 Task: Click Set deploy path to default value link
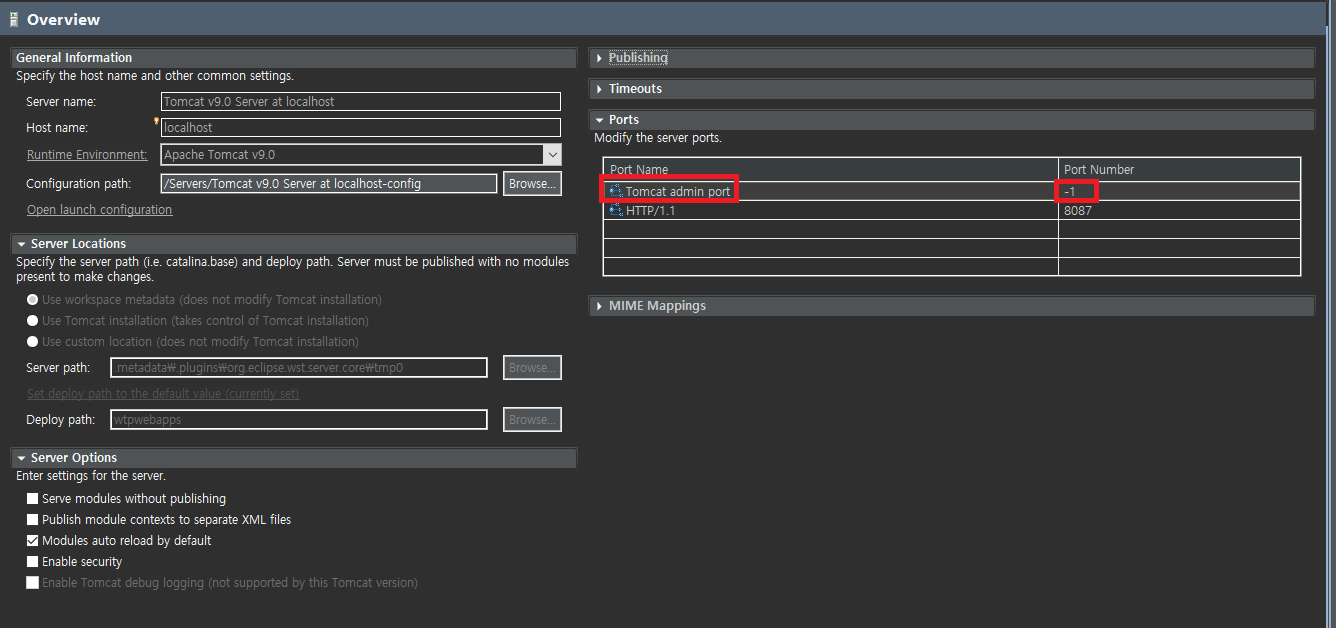tap(163, 394)
